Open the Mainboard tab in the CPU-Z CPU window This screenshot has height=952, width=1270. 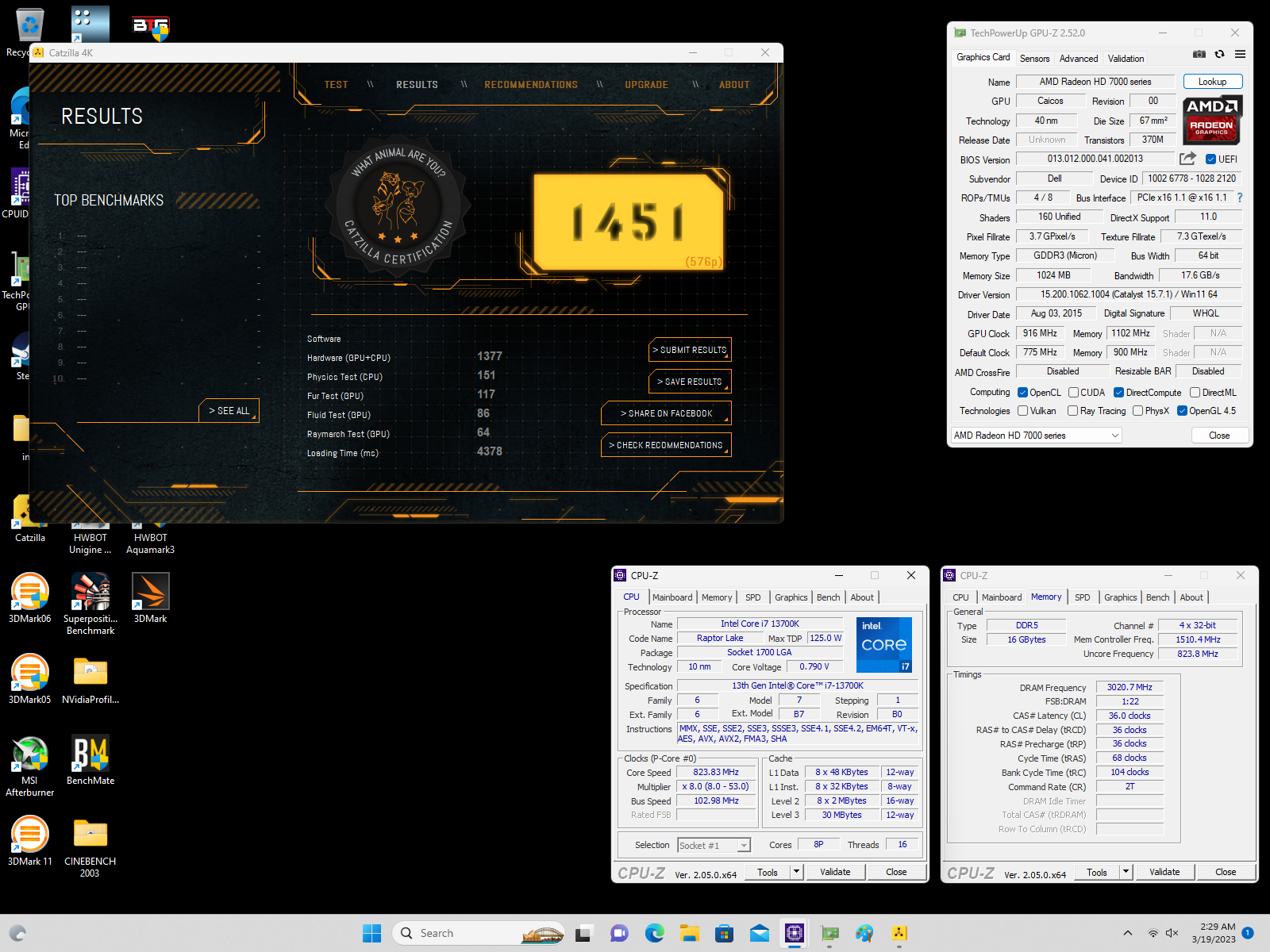[672, 597]
